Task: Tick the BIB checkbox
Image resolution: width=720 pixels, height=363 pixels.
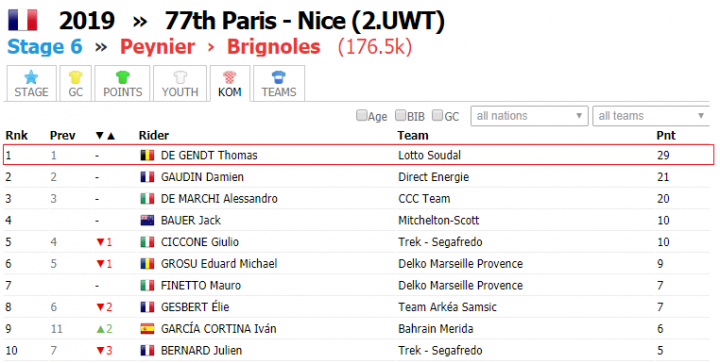Action: (x=400, y=115)
